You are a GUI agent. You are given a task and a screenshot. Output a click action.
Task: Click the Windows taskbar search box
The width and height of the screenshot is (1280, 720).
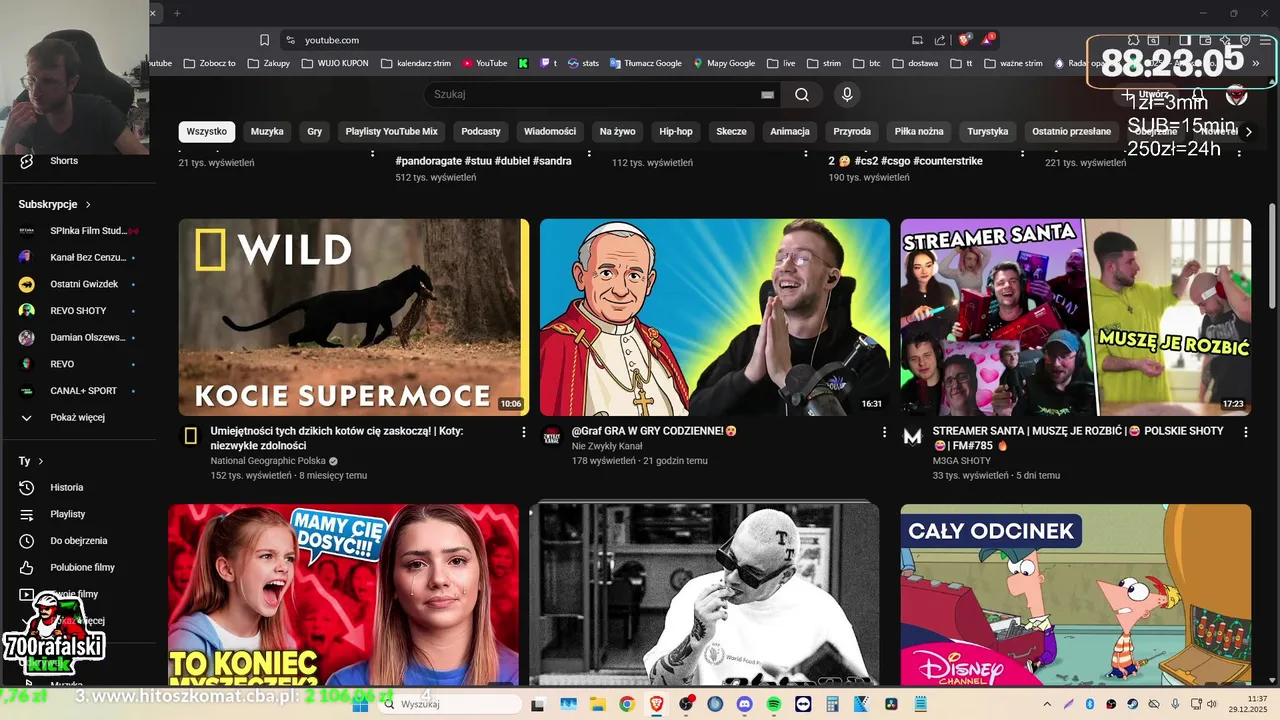click(x=449, y=704)
